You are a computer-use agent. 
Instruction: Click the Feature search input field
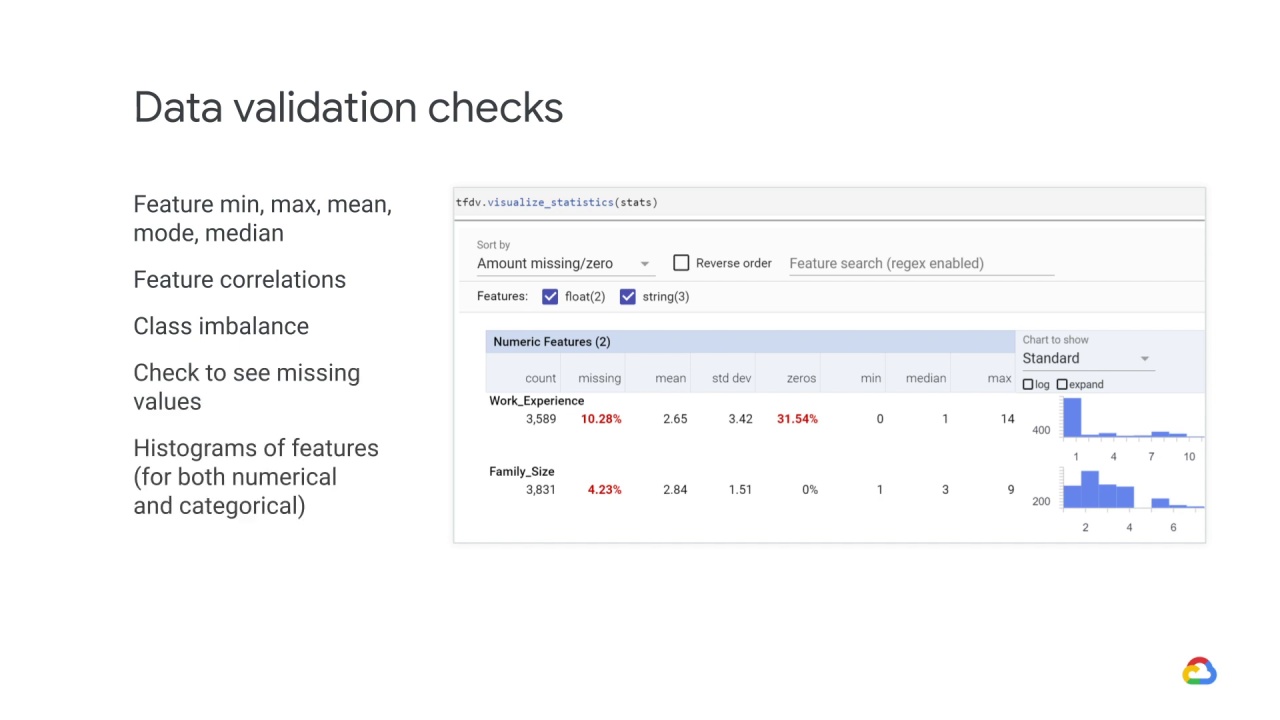920,264
